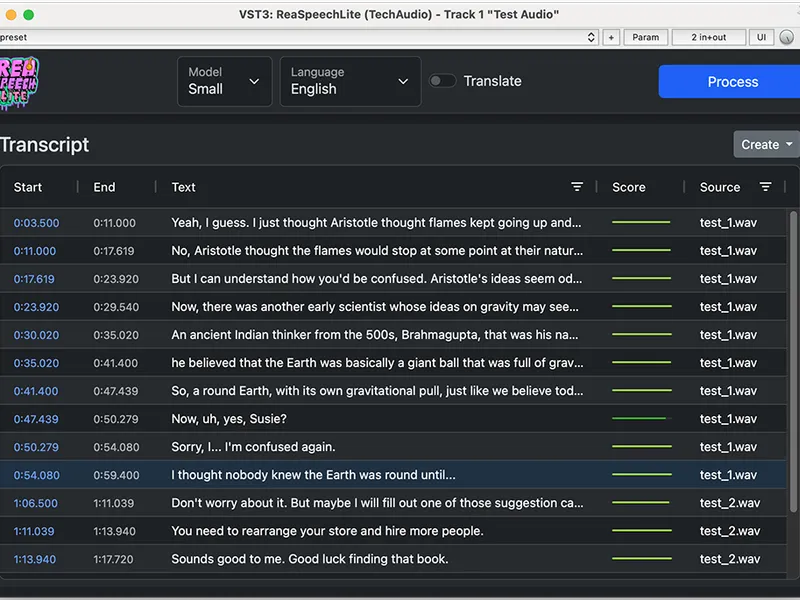Jump to start time 0:47.439
This screenshot has height=600, width=800.
tap(36, 419)
